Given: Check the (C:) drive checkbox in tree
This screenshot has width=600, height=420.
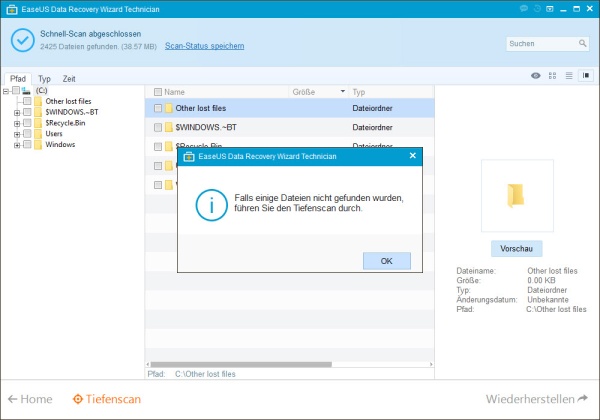Looking at the screenshot, I should coord(16,90).
